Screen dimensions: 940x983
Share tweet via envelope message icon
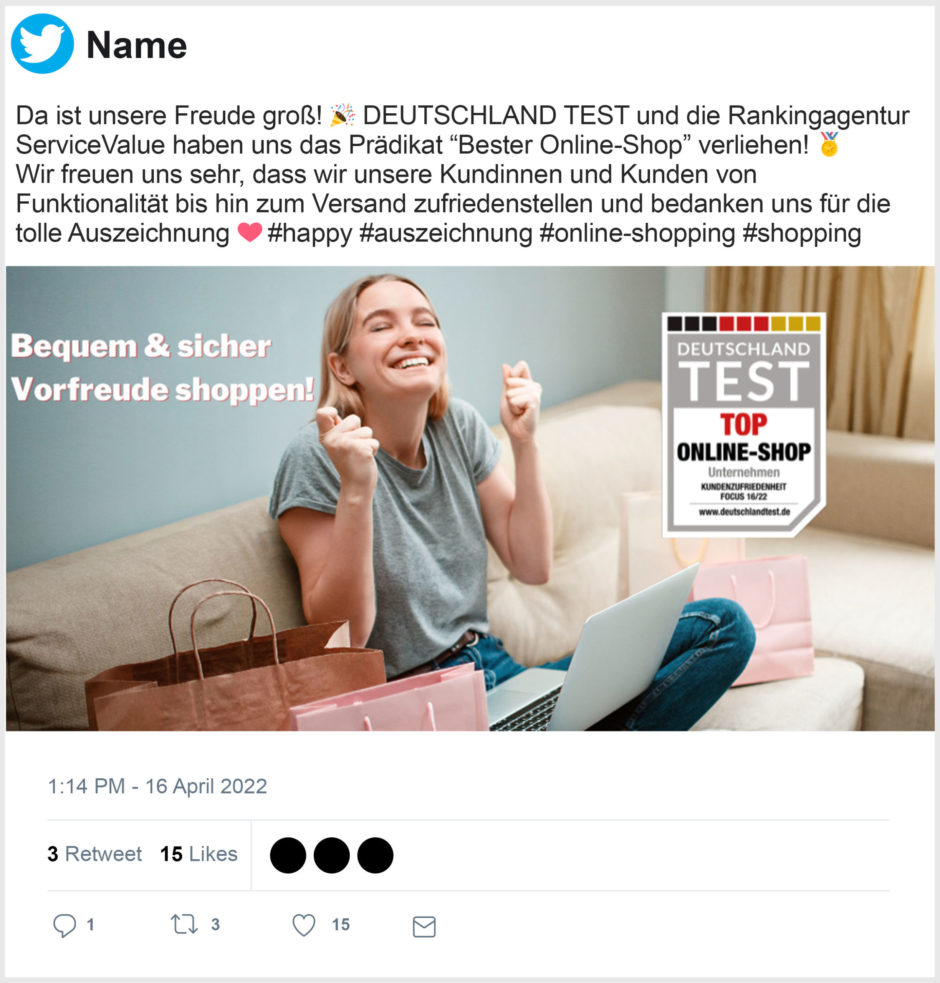425,926
